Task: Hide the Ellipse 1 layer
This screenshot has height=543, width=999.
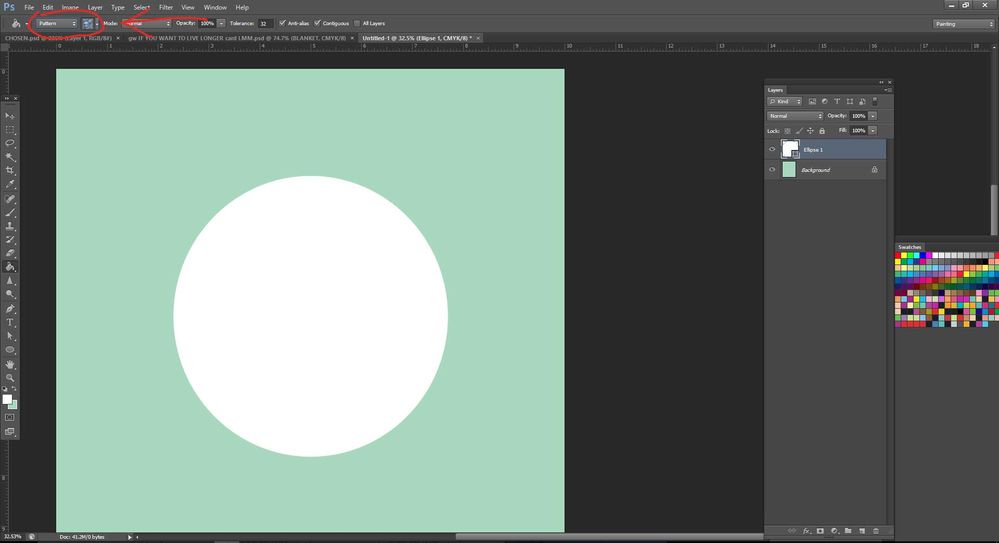Action: [772, 150]
